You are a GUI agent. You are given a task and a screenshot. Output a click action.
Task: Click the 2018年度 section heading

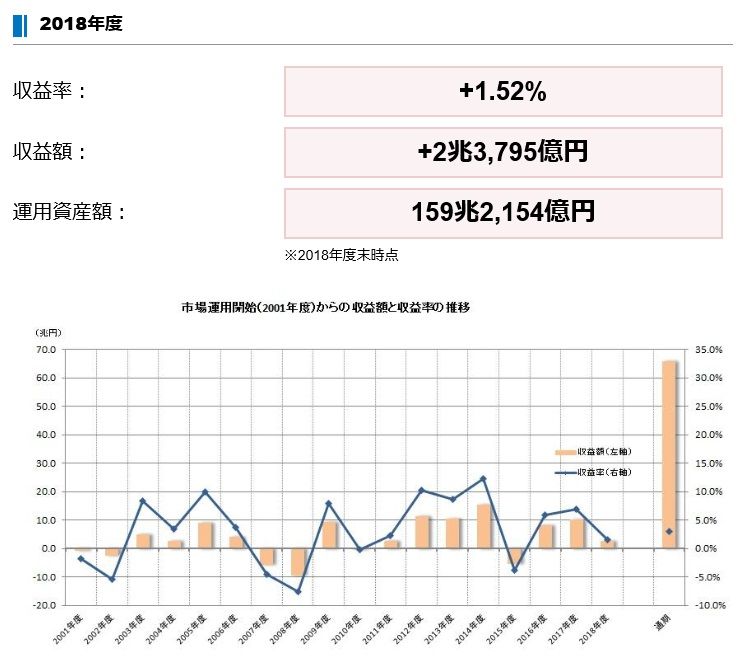point(81,25)
